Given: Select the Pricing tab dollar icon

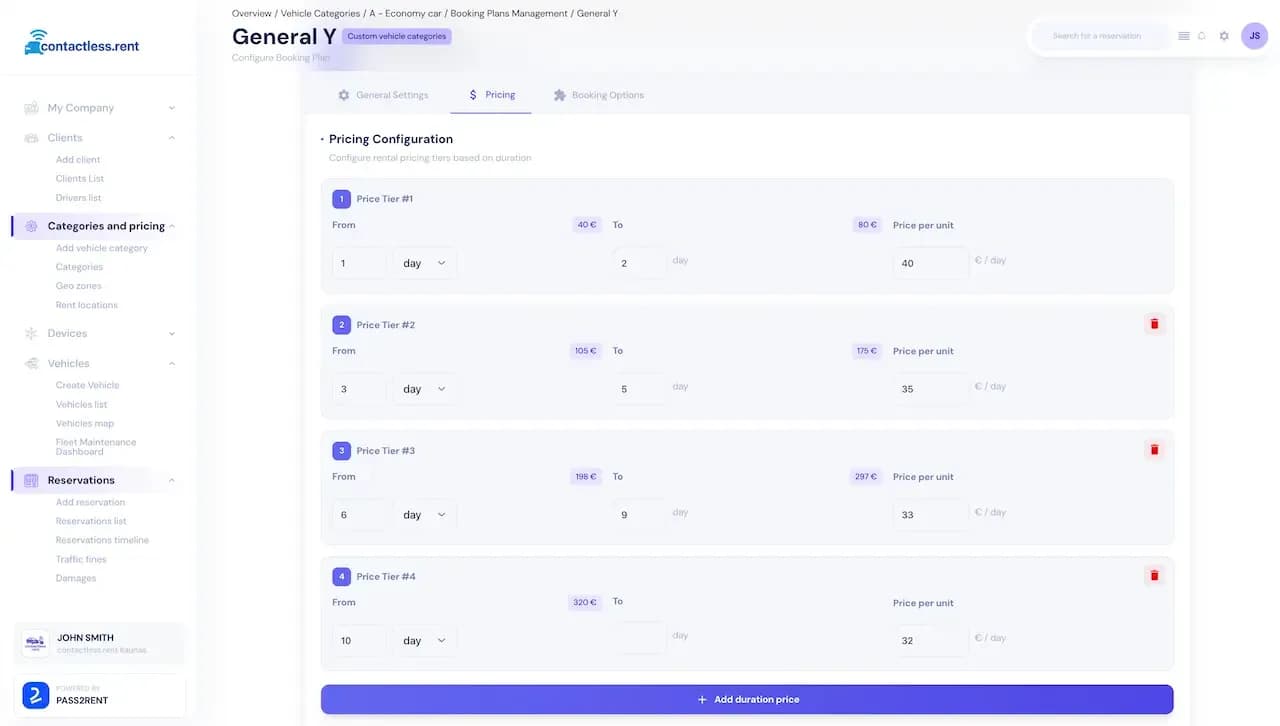Looking at the screenshot, I should tap(473, 95).
